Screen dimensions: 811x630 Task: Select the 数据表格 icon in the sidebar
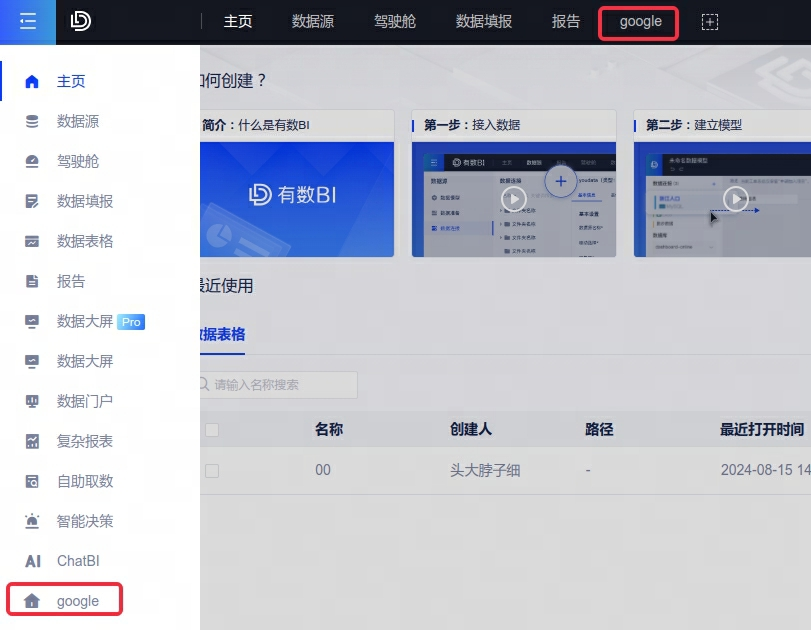(x=32, y=241)
